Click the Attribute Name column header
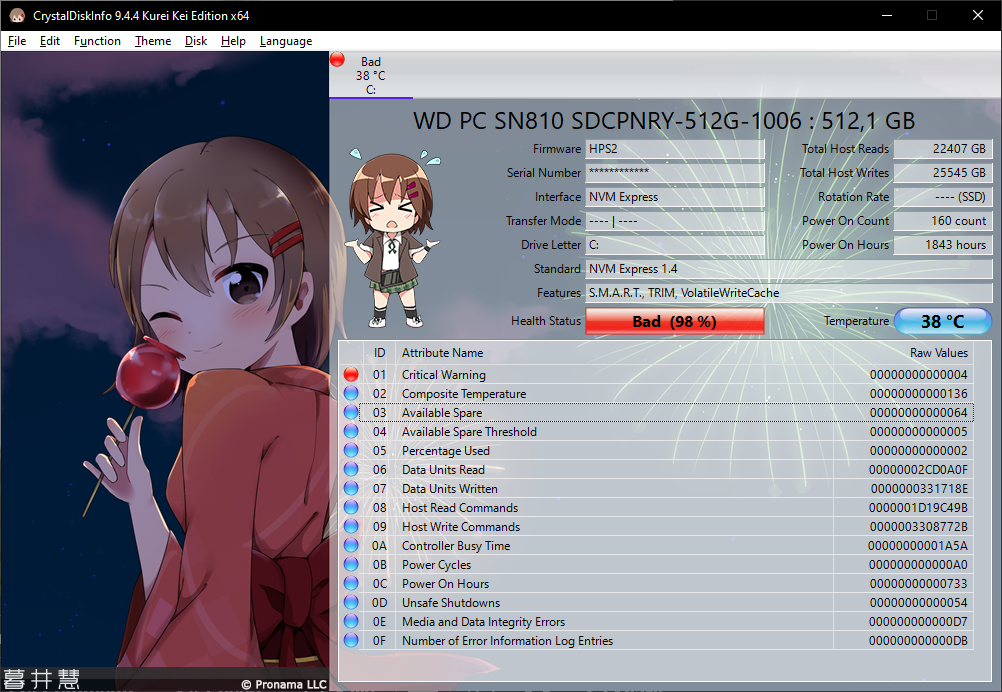1002x692 pixels. click(x=442, y=352)
